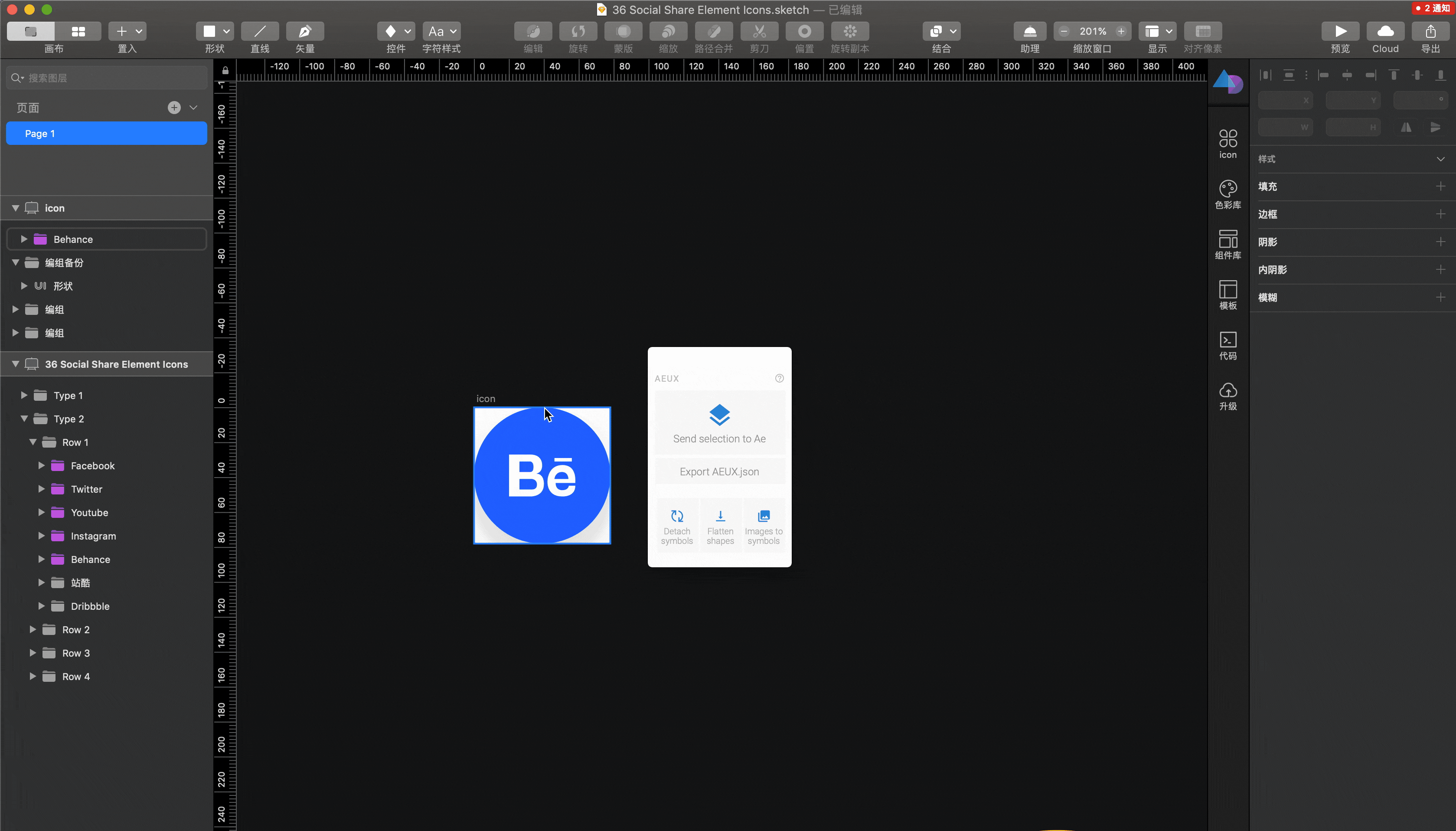Toggle flip vertical in inspector

pos(1436,127)
